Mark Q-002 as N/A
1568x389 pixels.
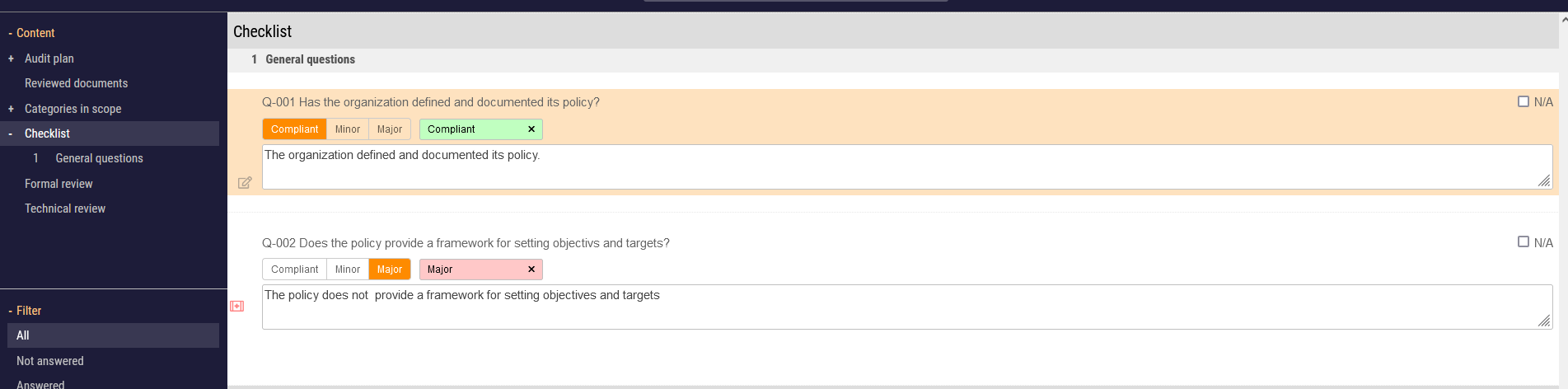click(1524, 241)
